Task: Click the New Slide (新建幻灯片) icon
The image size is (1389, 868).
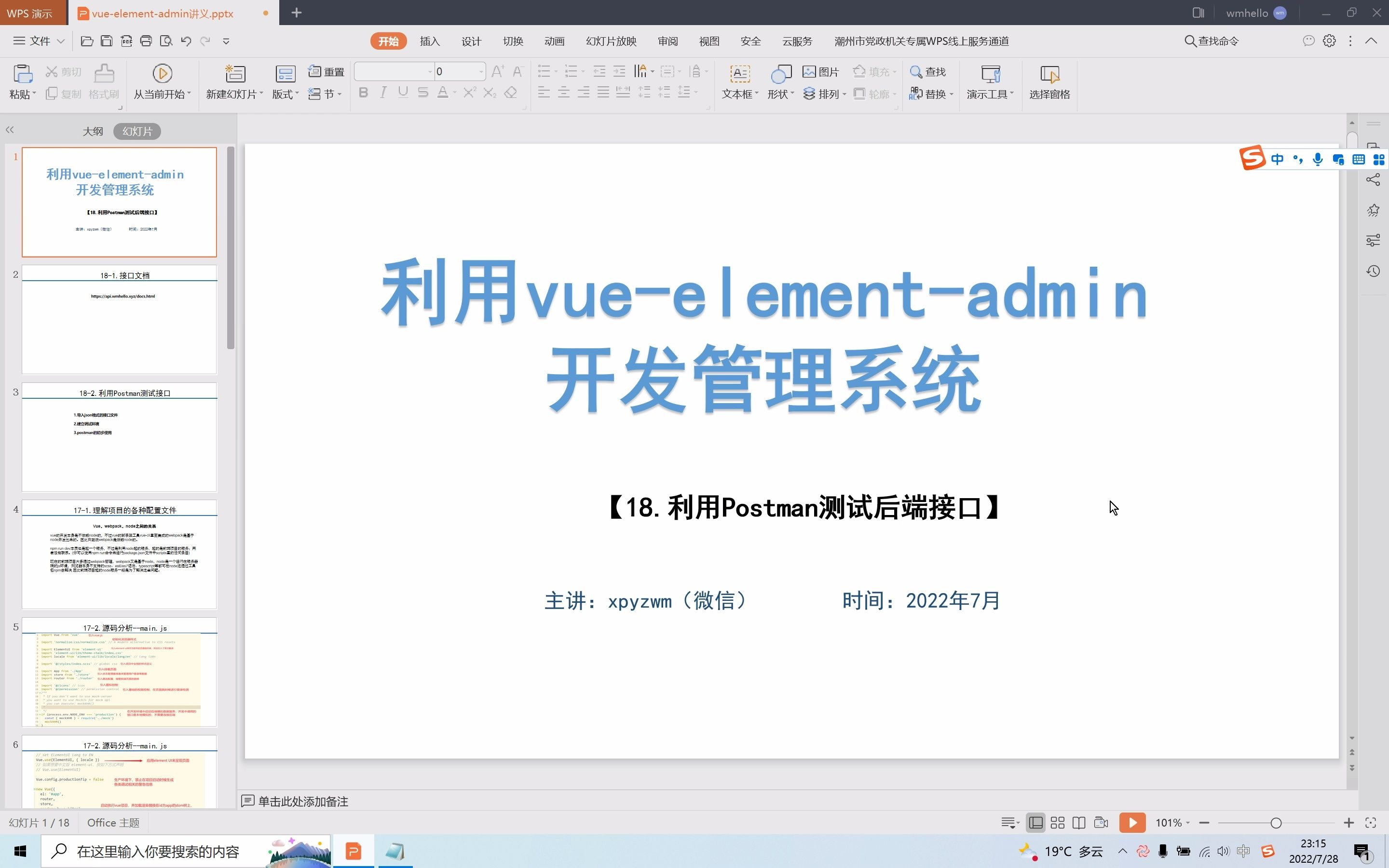Action: (235, 73)
